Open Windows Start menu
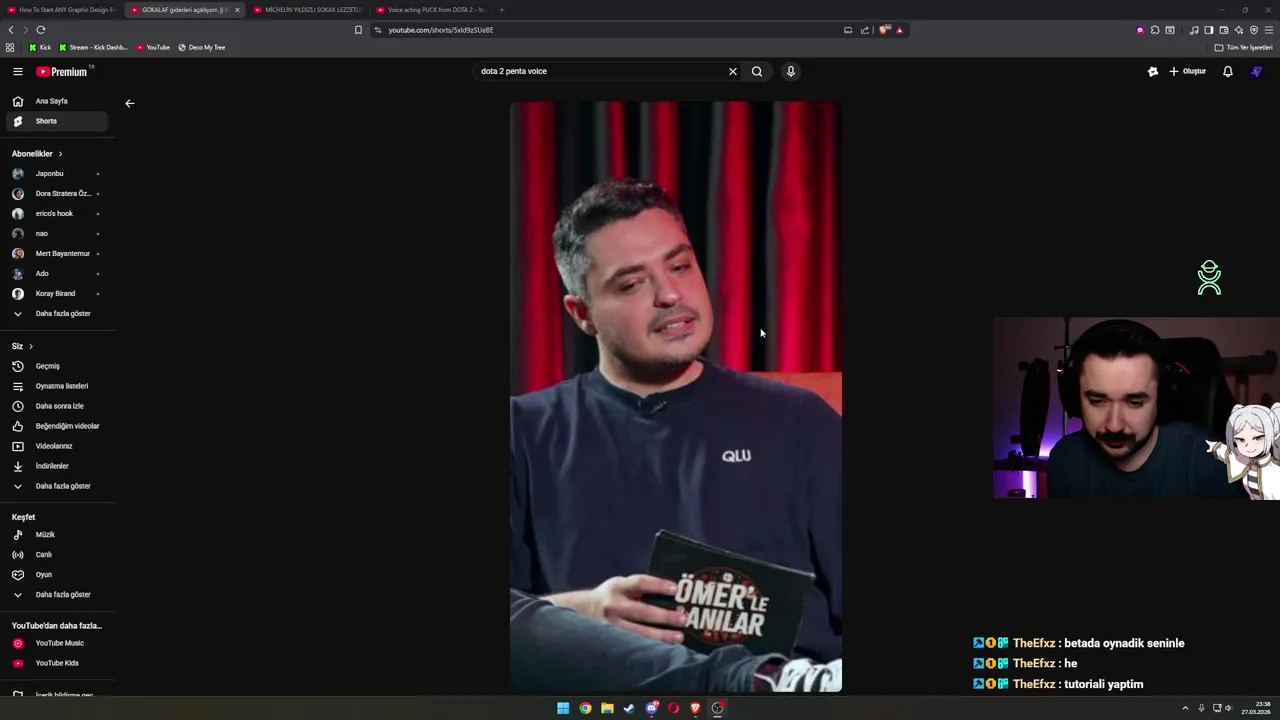This screenshot has width=1280, height=720. [563, 708]
